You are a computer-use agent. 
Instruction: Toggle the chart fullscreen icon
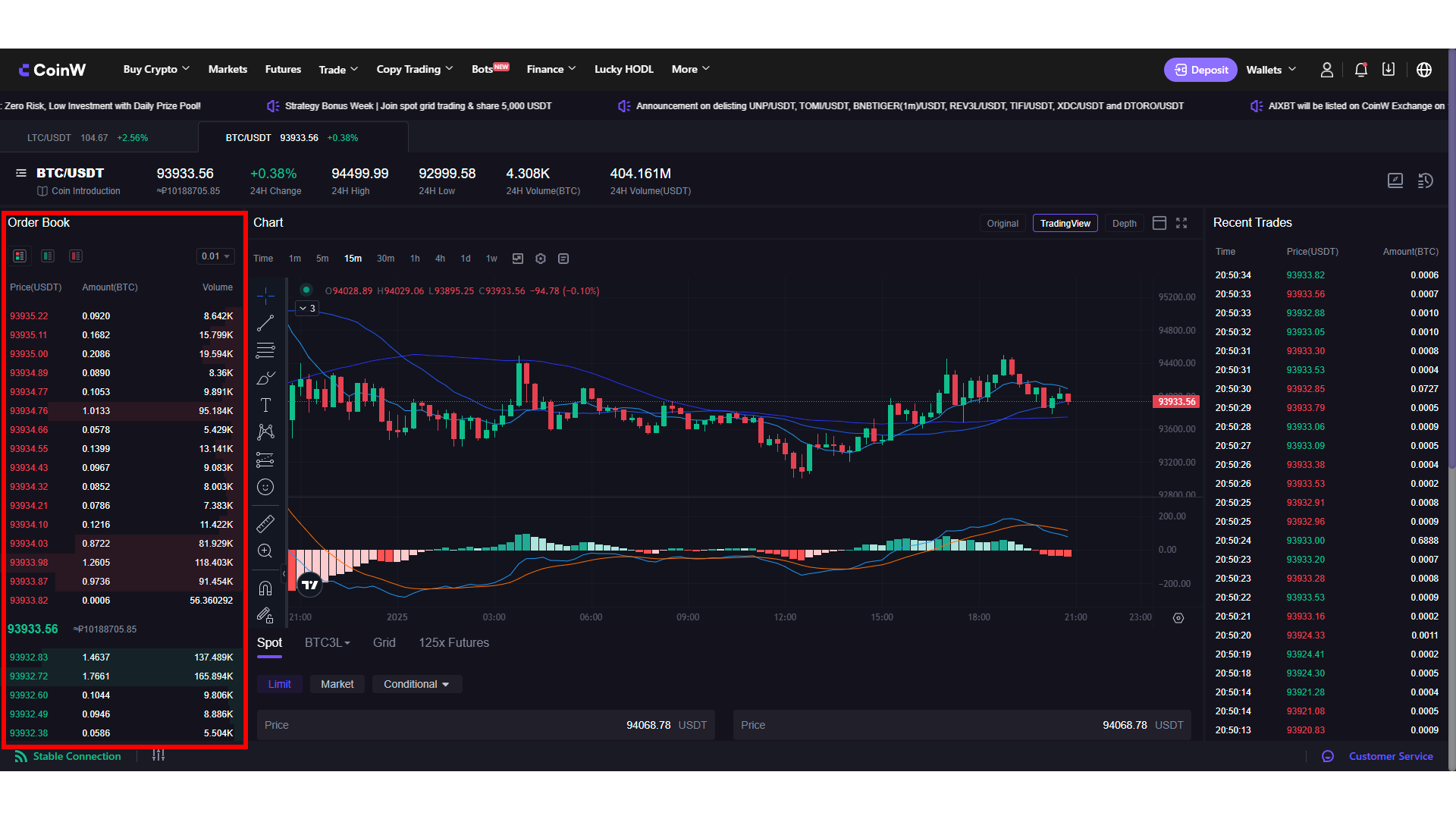[1181, 223]
